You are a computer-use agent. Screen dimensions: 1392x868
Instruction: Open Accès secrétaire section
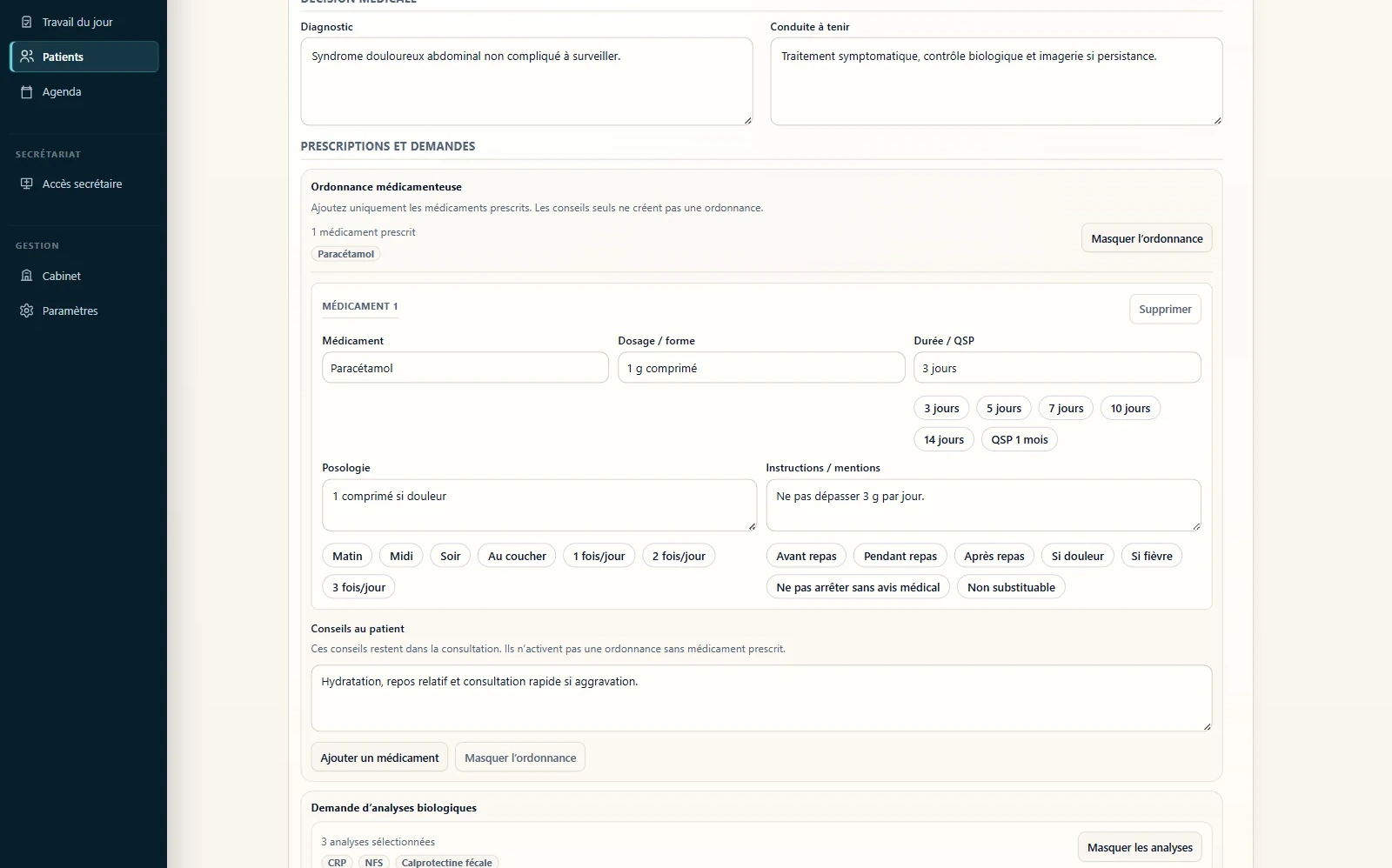[x=84, y=184]
